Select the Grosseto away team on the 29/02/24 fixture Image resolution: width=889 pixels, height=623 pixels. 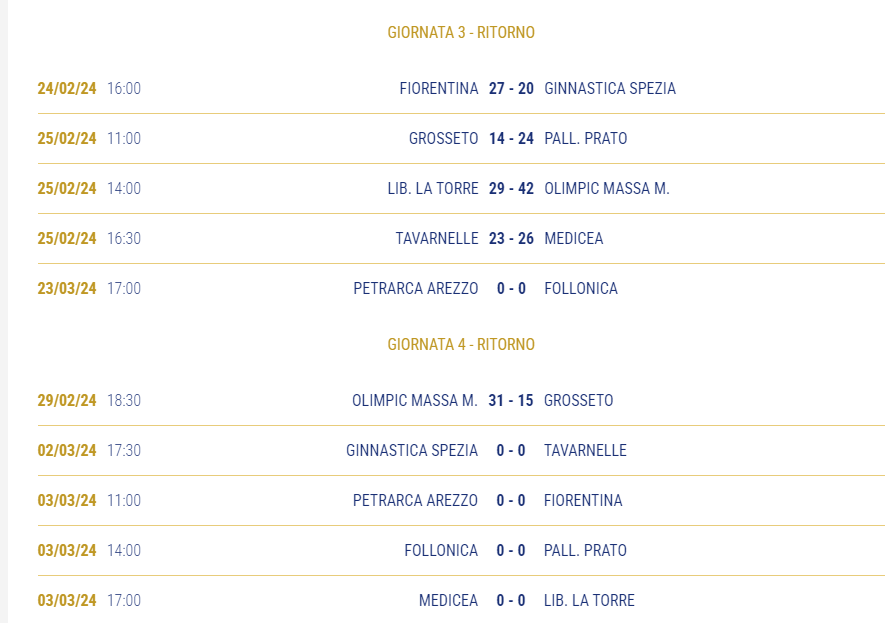(x=578, y=400)
